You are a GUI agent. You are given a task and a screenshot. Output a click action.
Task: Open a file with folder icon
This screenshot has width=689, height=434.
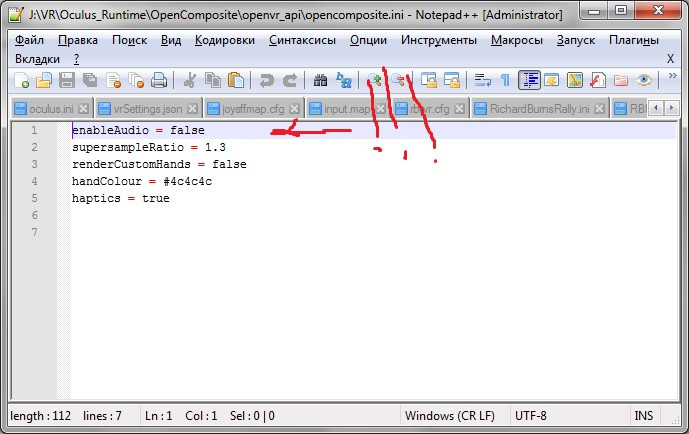tap(44, 80)
